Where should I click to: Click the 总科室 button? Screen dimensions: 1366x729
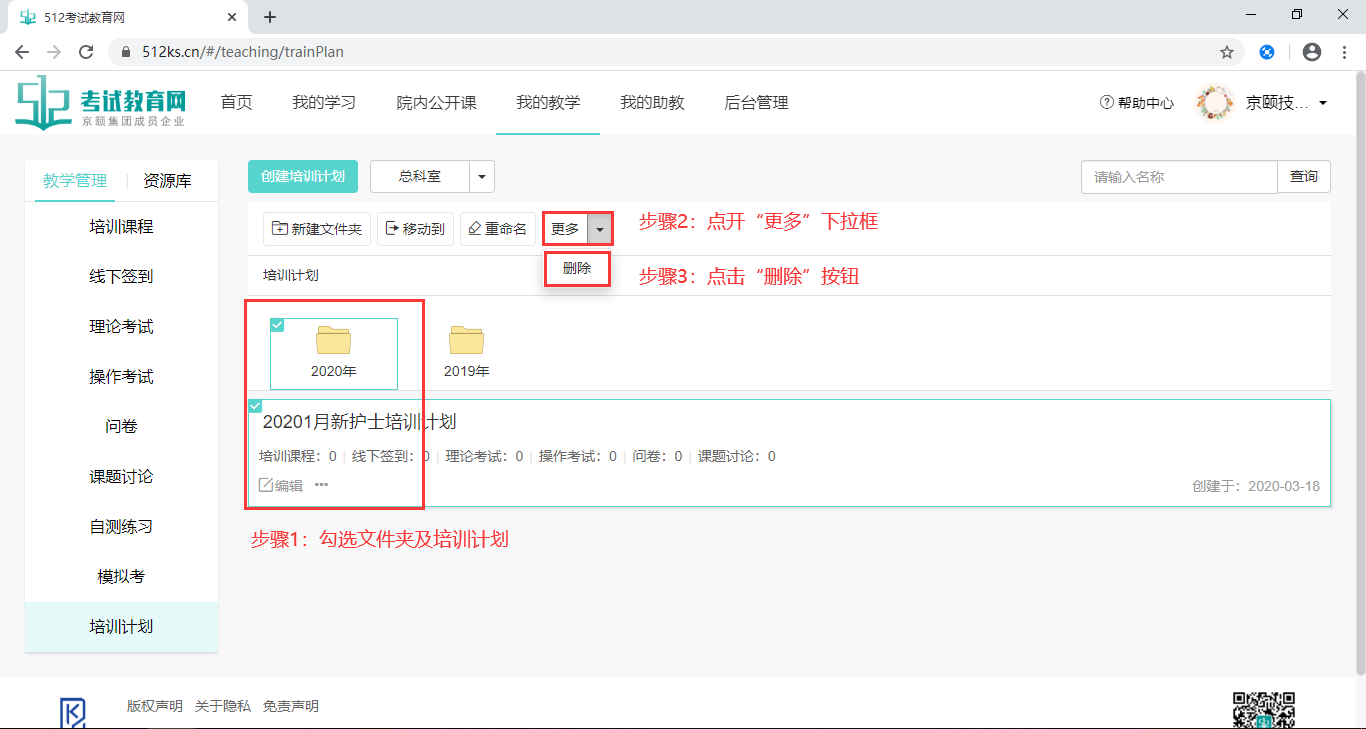click(x=420, y=177)
